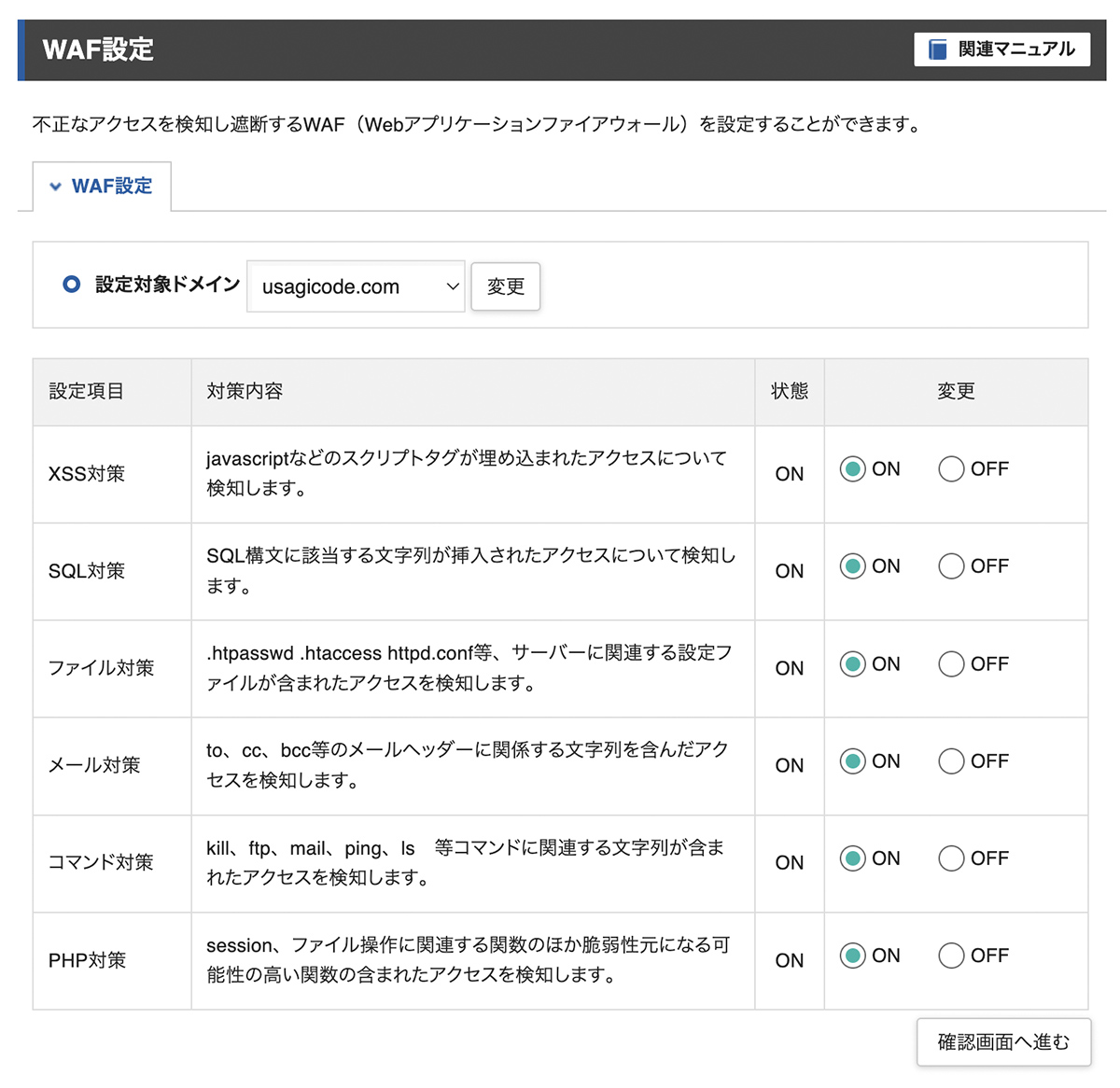The width and height of the screenshot is (1120, 1088).
Task: Click the .htpasswd .htaccess description text
Action: pos(469,667)
